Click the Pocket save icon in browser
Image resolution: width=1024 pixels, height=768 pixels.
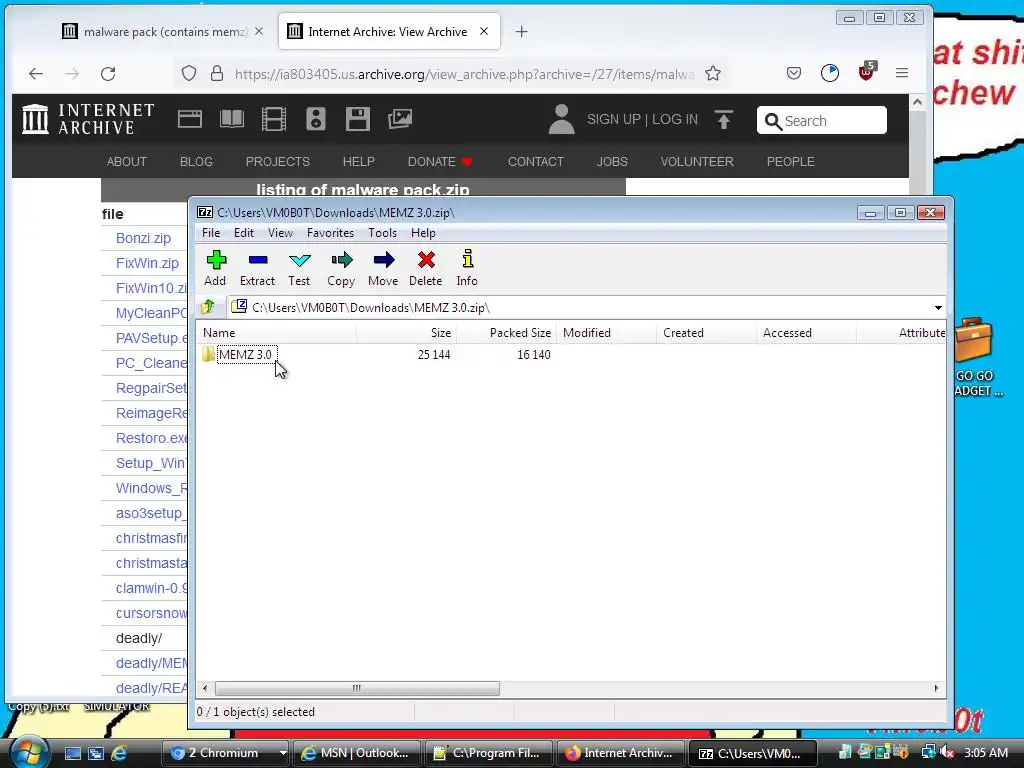[794, 73]
